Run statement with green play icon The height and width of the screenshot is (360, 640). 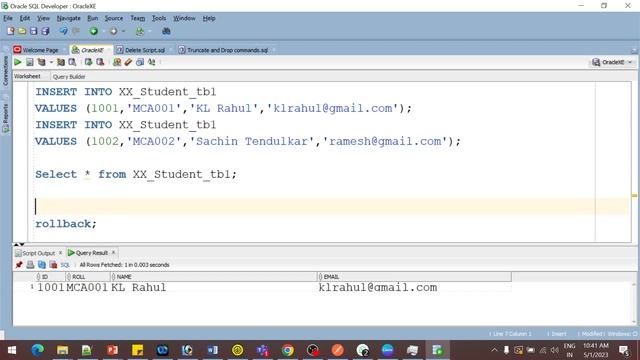point(18,62)
